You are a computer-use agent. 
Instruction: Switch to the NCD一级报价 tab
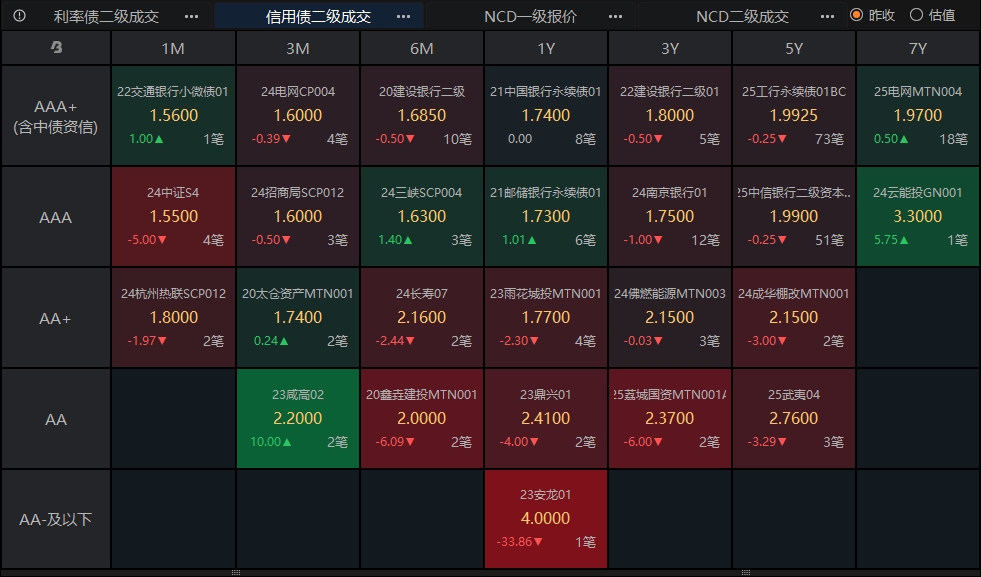(x=531, y=16)
